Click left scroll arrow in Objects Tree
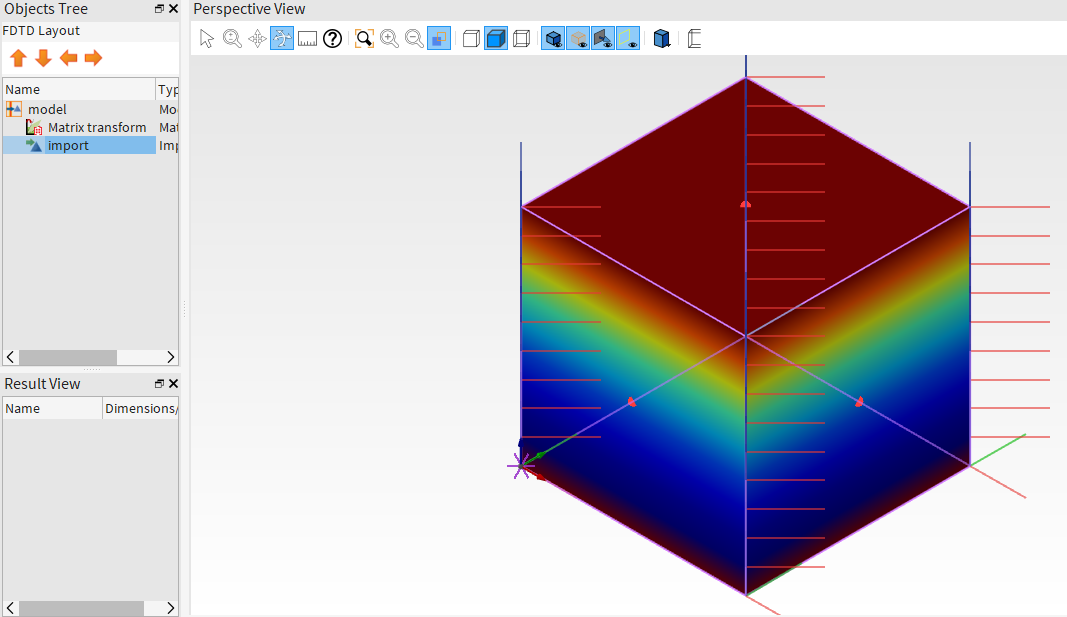The height and width of the screenshot is (617, 1067). 10,357
